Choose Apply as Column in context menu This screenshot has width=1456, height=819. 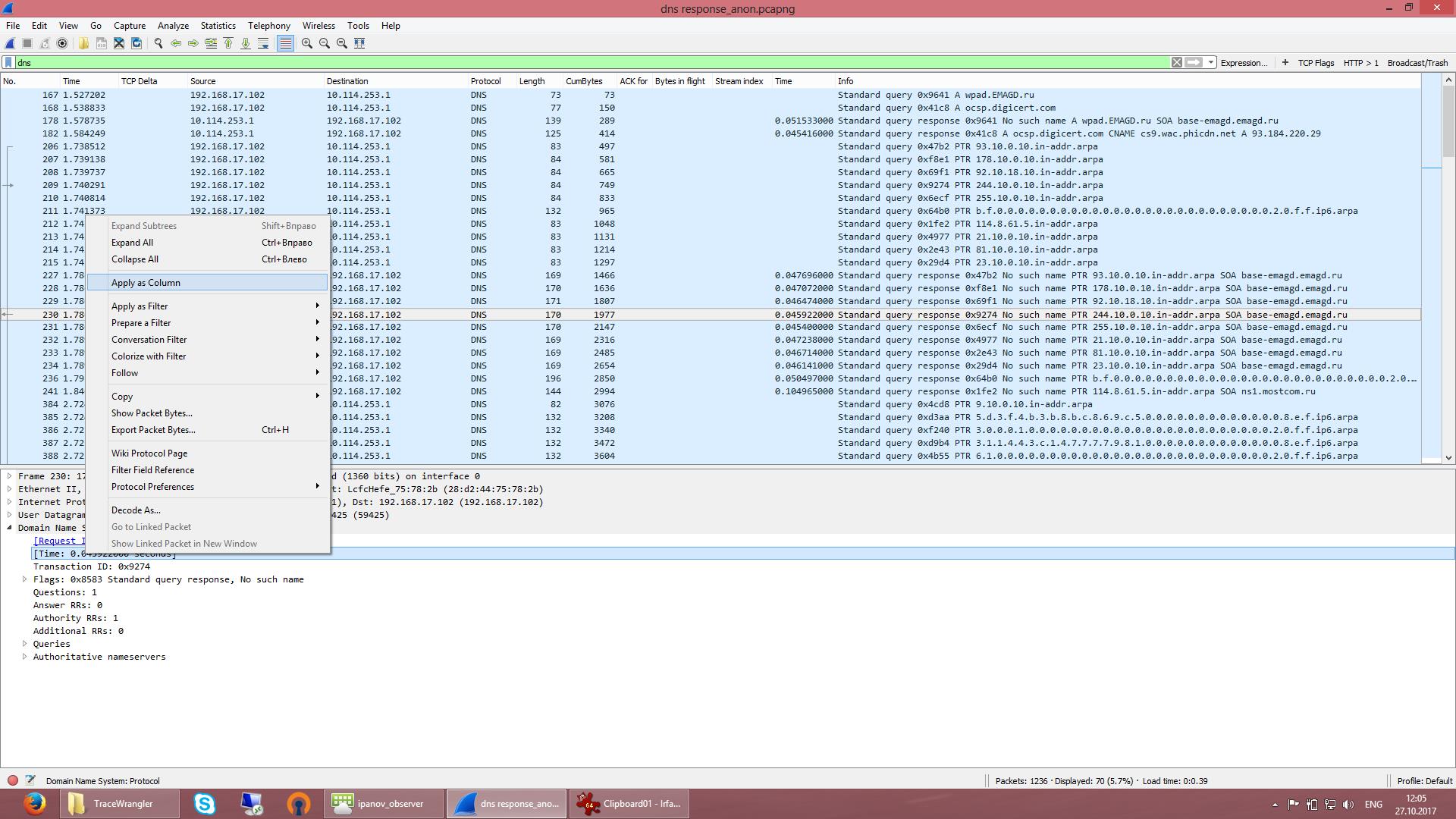click(x=146, y=283)
